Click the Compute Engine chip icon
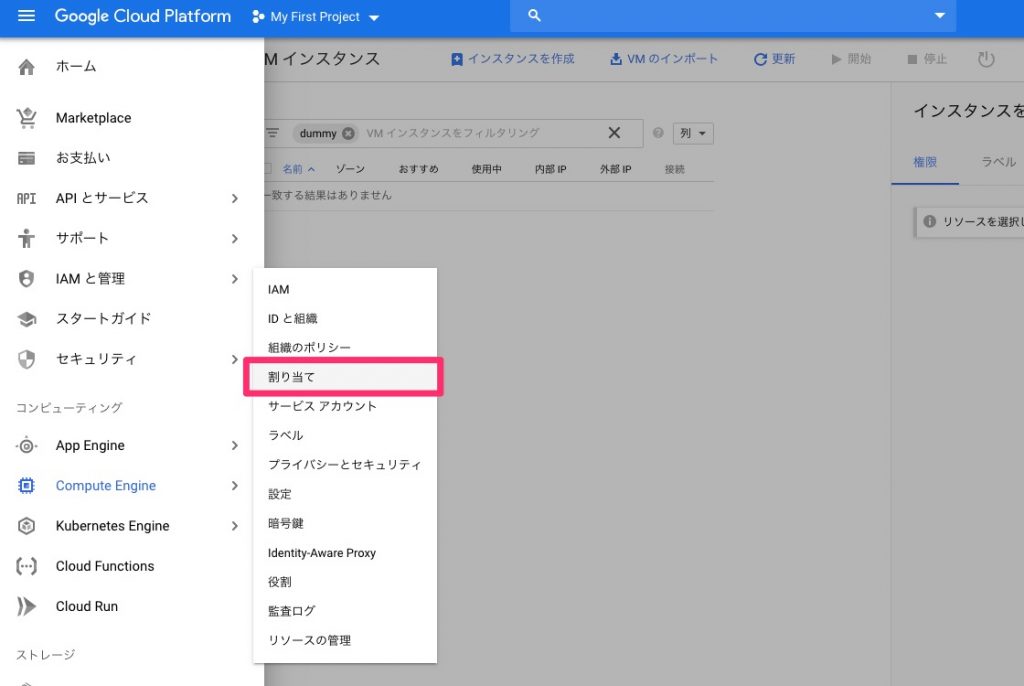Screen dimensions: 1024x686 point(27,486)
